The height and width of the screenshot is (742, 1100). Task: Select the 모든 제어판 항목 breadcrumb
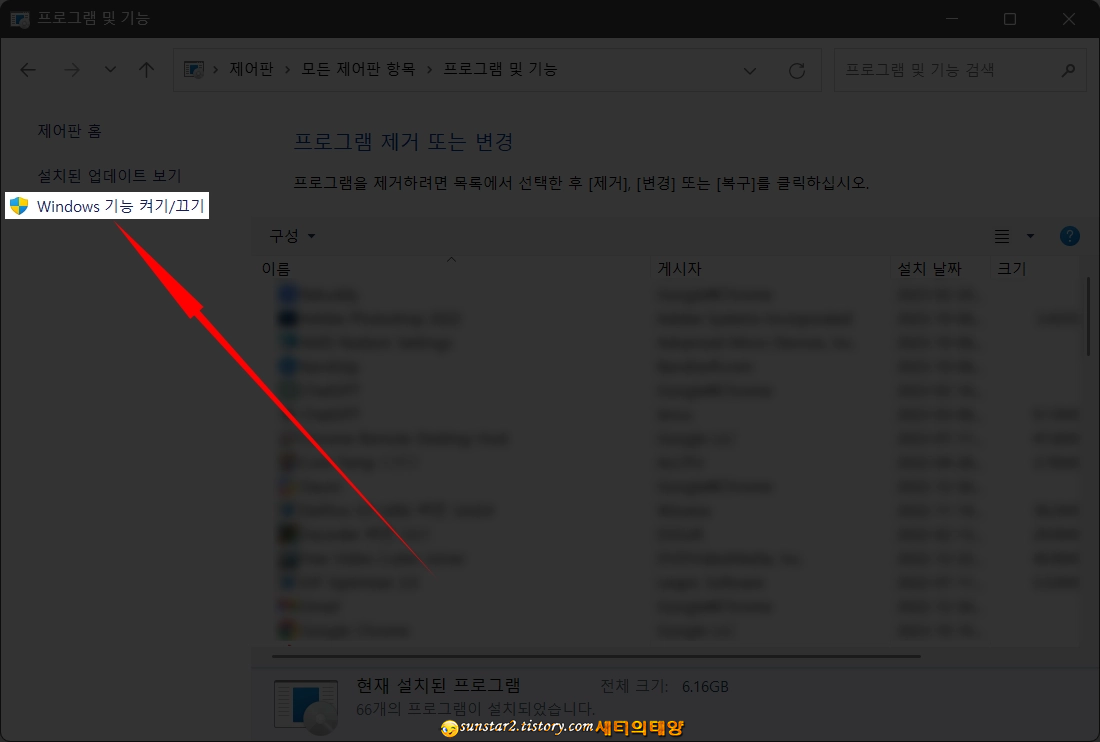(358, 69)
